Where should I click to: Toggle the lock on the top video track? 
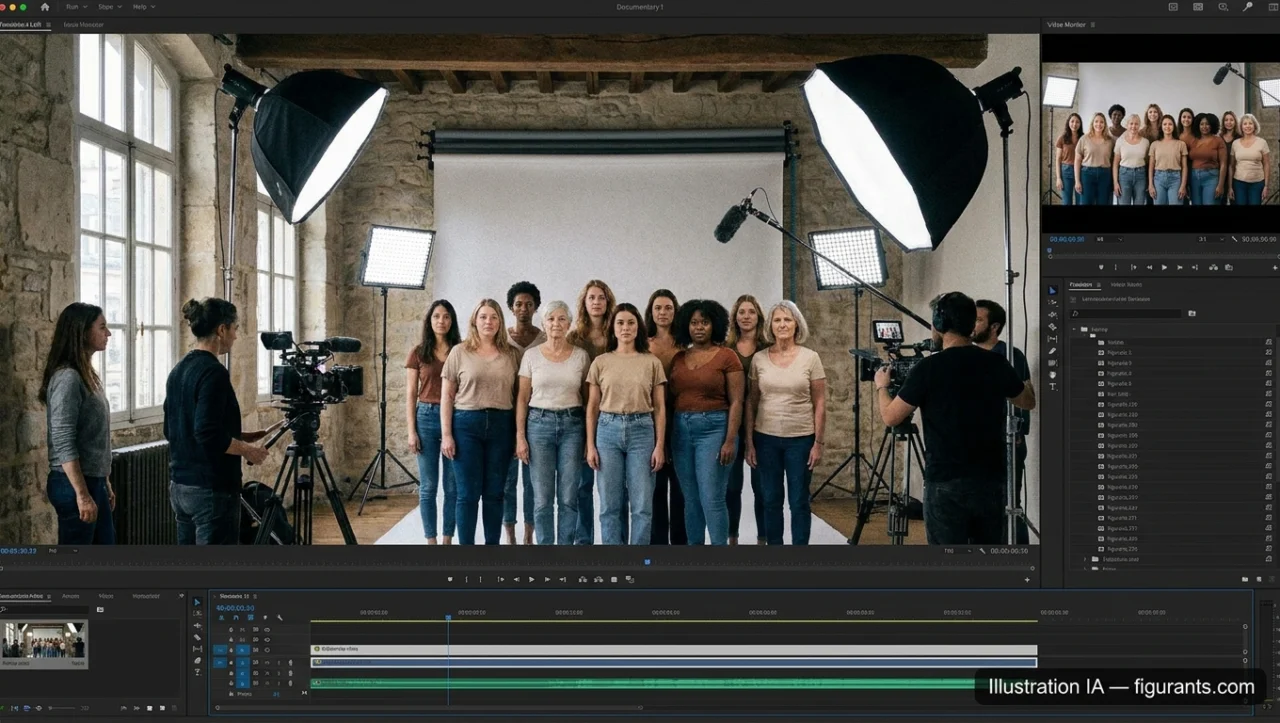[231, 629]
